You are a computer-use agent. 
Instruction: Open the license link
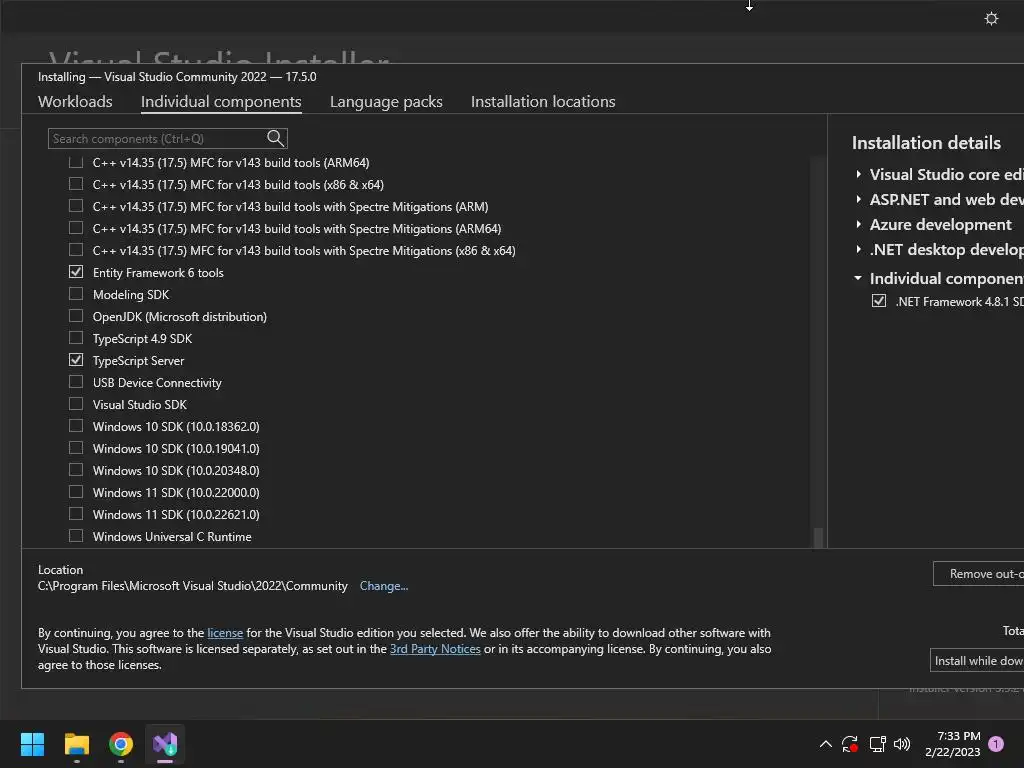click(225, 633)
